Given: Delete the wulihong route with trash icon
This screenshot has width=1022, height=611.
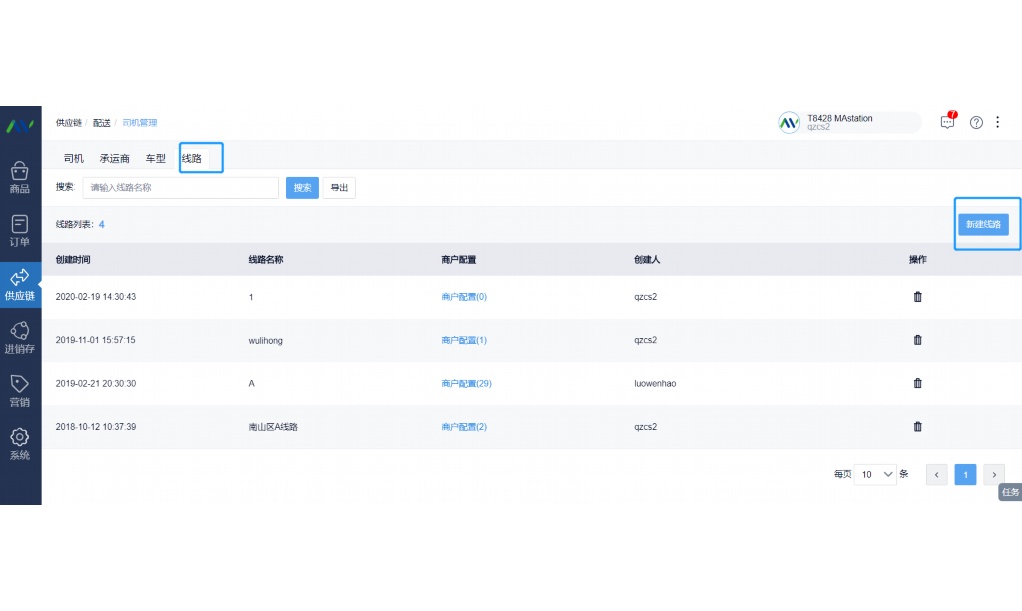Looking at the screenshot, I should coord(917,340).
